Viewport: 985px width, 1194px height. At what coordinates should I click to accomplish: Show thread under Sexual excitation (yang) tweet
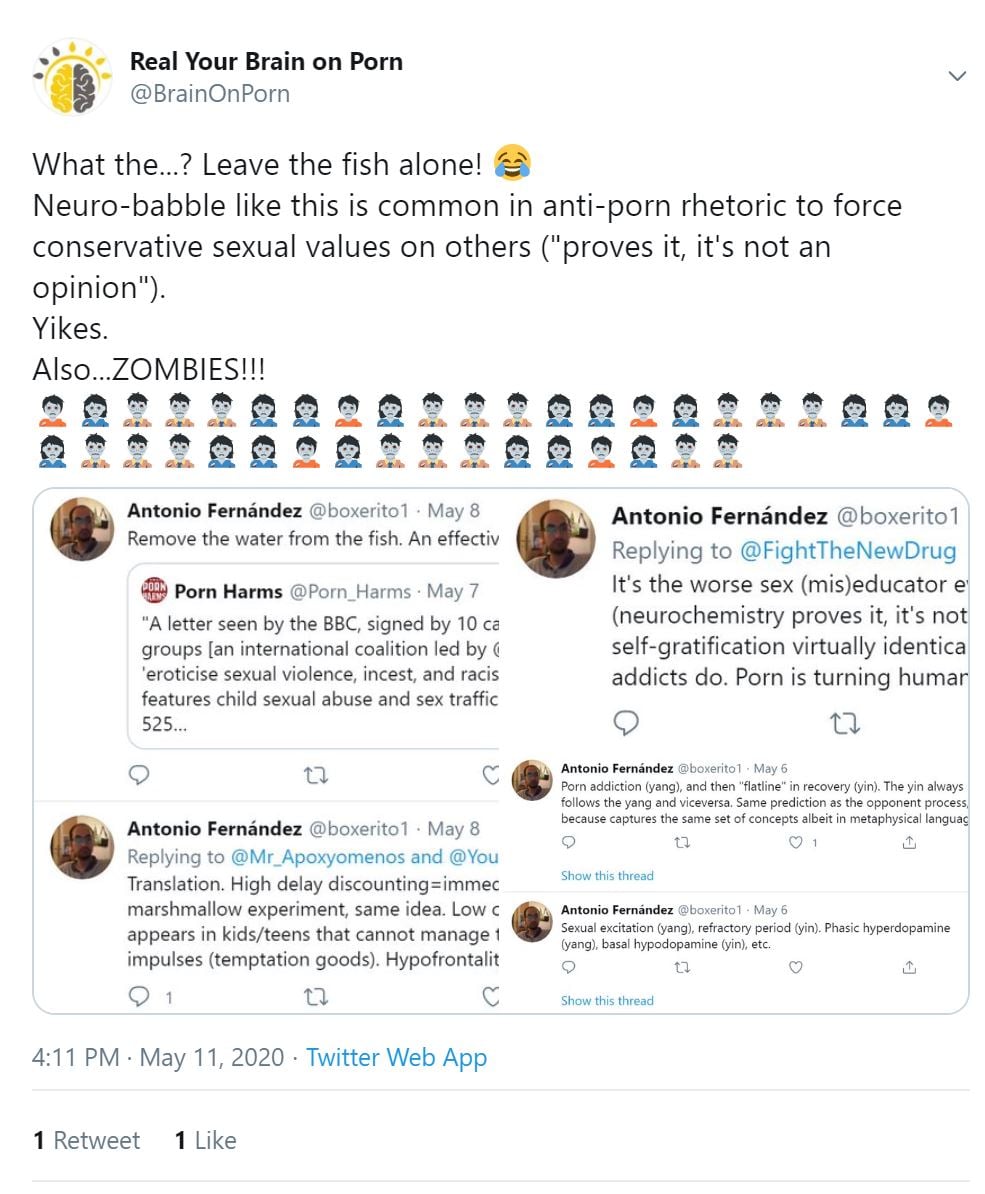(x=607, y=1000)
